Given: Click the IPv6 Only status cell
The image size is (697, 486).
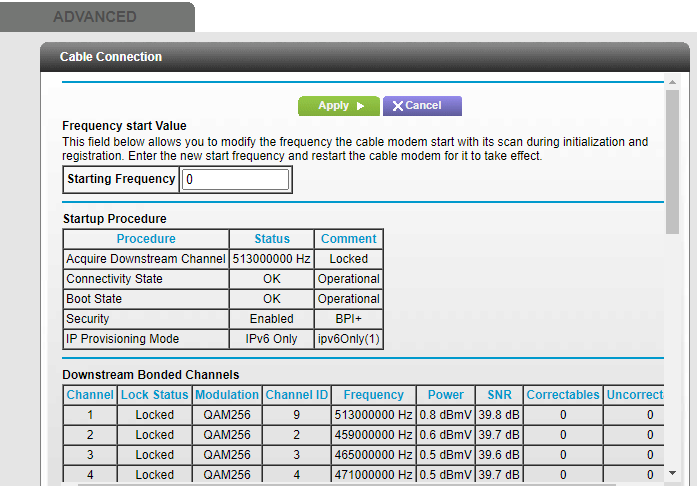Looking at the screenshot, I should tap(272, 339).
